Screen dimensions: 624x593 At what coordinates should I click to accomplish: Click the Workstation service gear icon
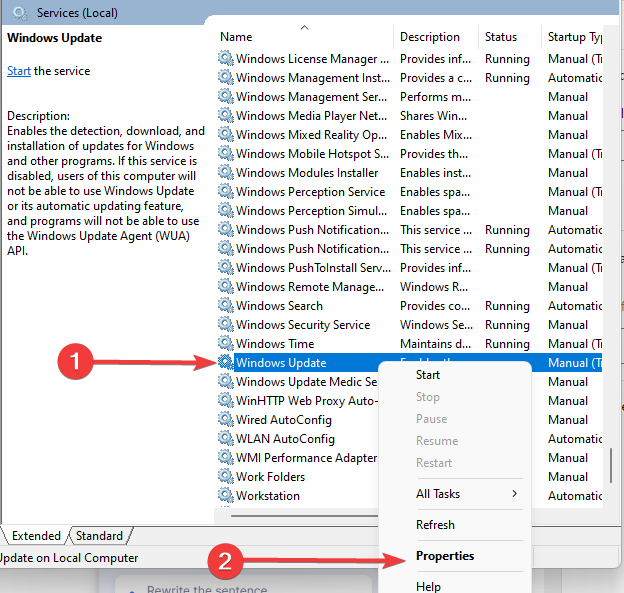pyautogui.click(x=226, y=495)
